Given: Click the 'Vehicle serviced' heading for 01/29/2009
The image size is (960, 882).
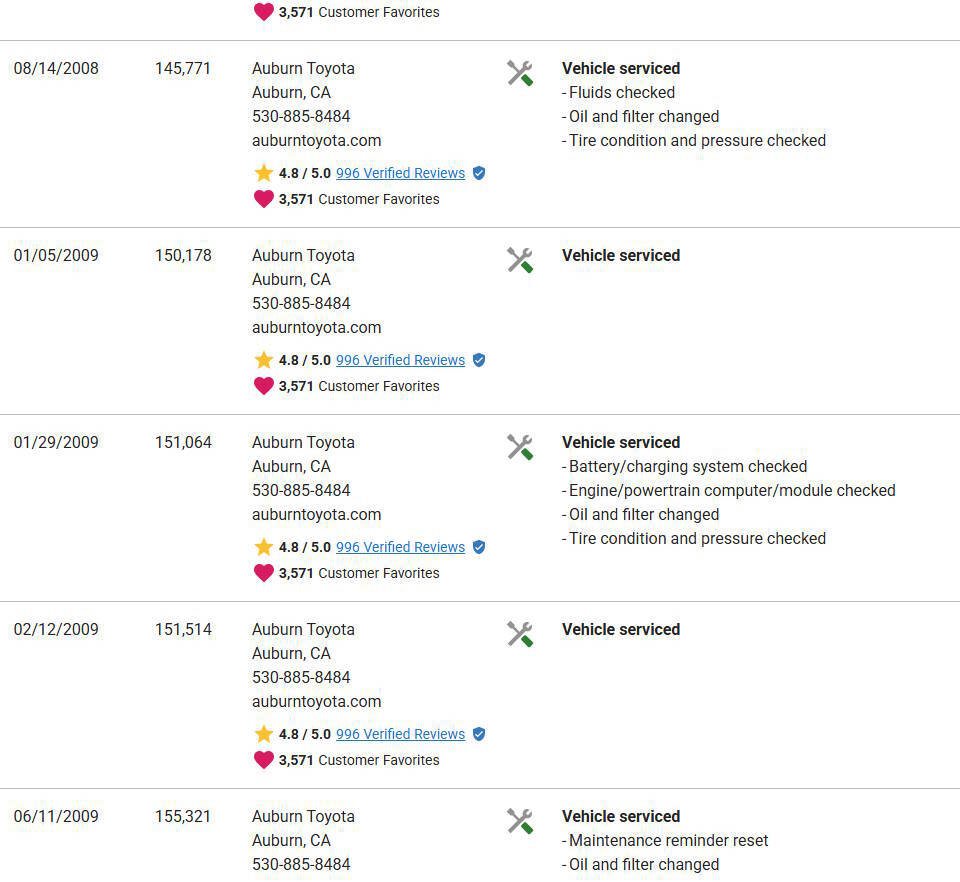Looking at the screenshot, I should pos(621,443).
